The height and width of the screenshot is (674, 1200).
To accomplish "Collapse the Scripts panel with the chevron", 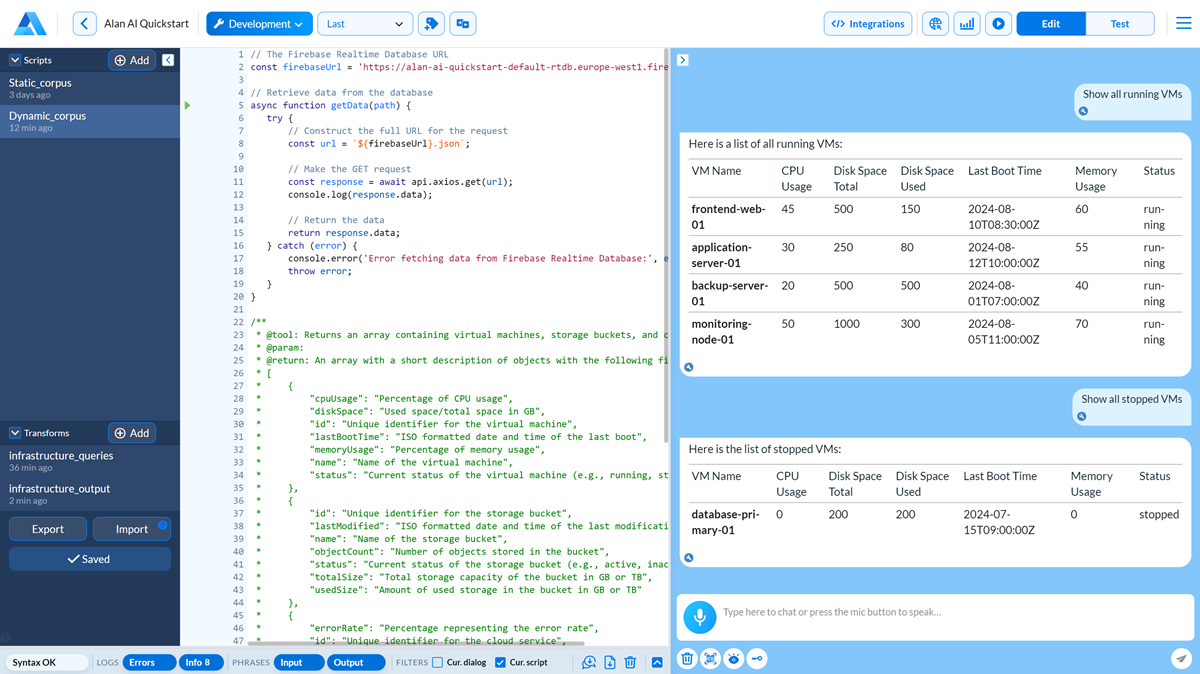I will pos(166,60).
